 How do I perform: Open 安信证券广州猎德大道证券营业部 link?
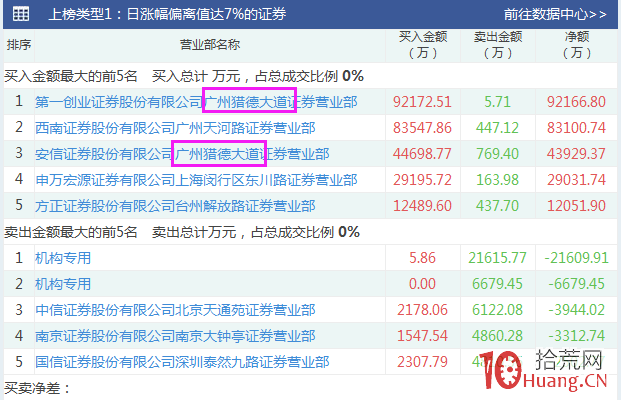[x=182, y=154]
